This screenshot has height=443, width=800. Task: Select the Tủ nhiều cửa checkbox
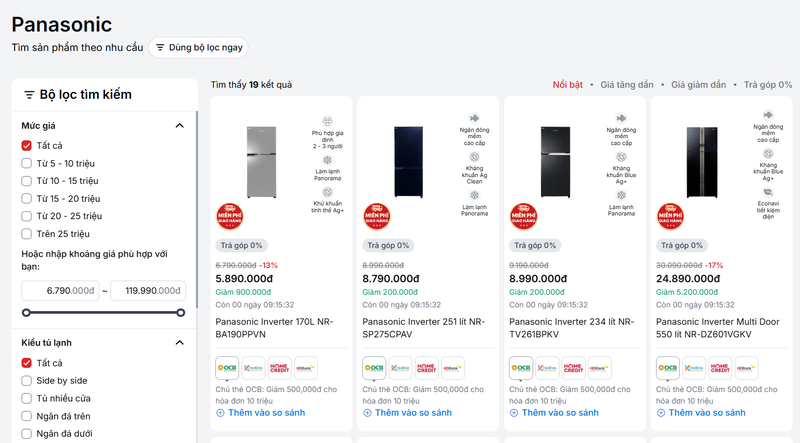point(27,398)
